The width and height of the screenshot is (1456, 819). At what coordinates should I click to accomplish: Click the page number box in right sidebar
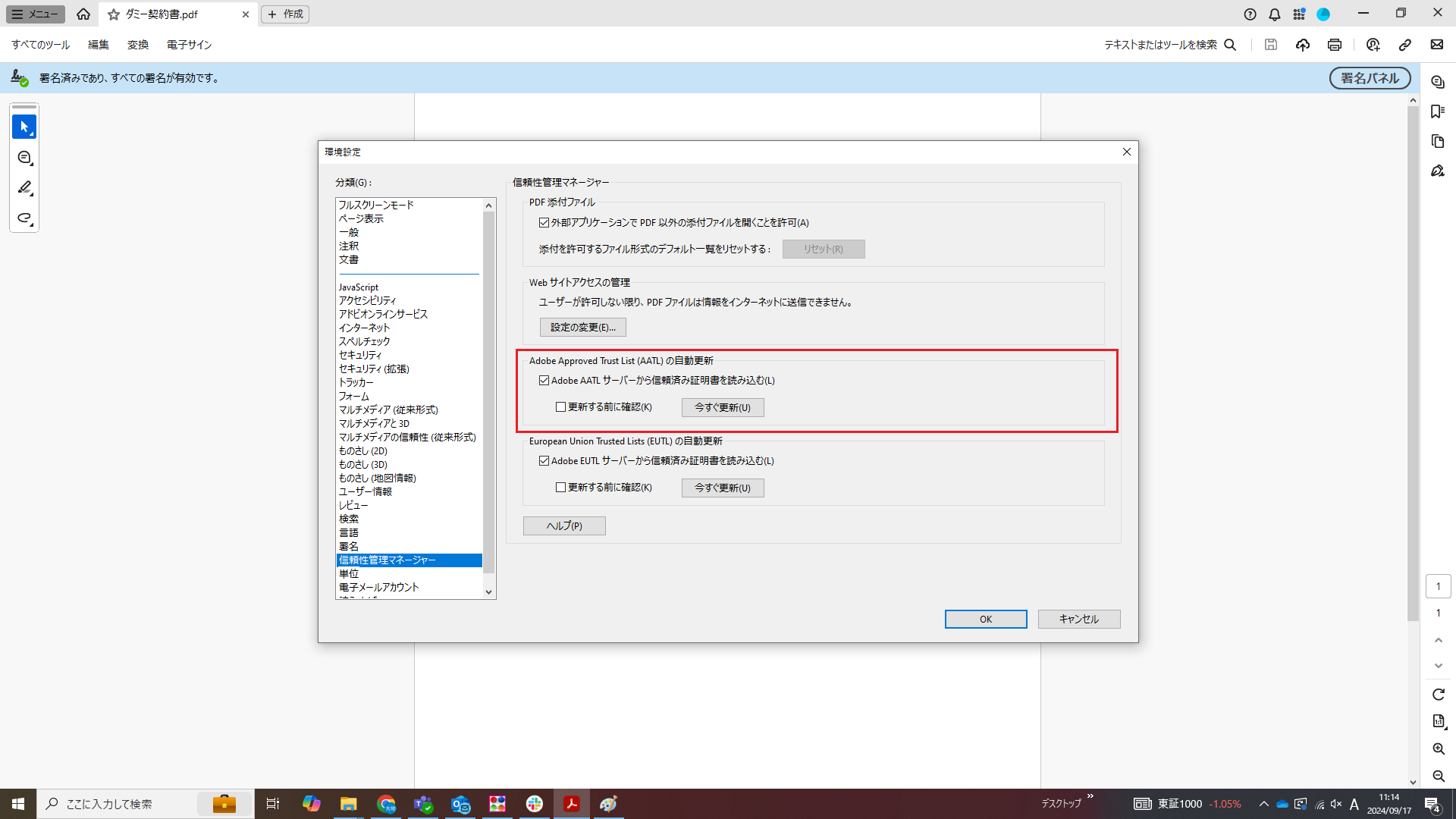click(1439, 586)
